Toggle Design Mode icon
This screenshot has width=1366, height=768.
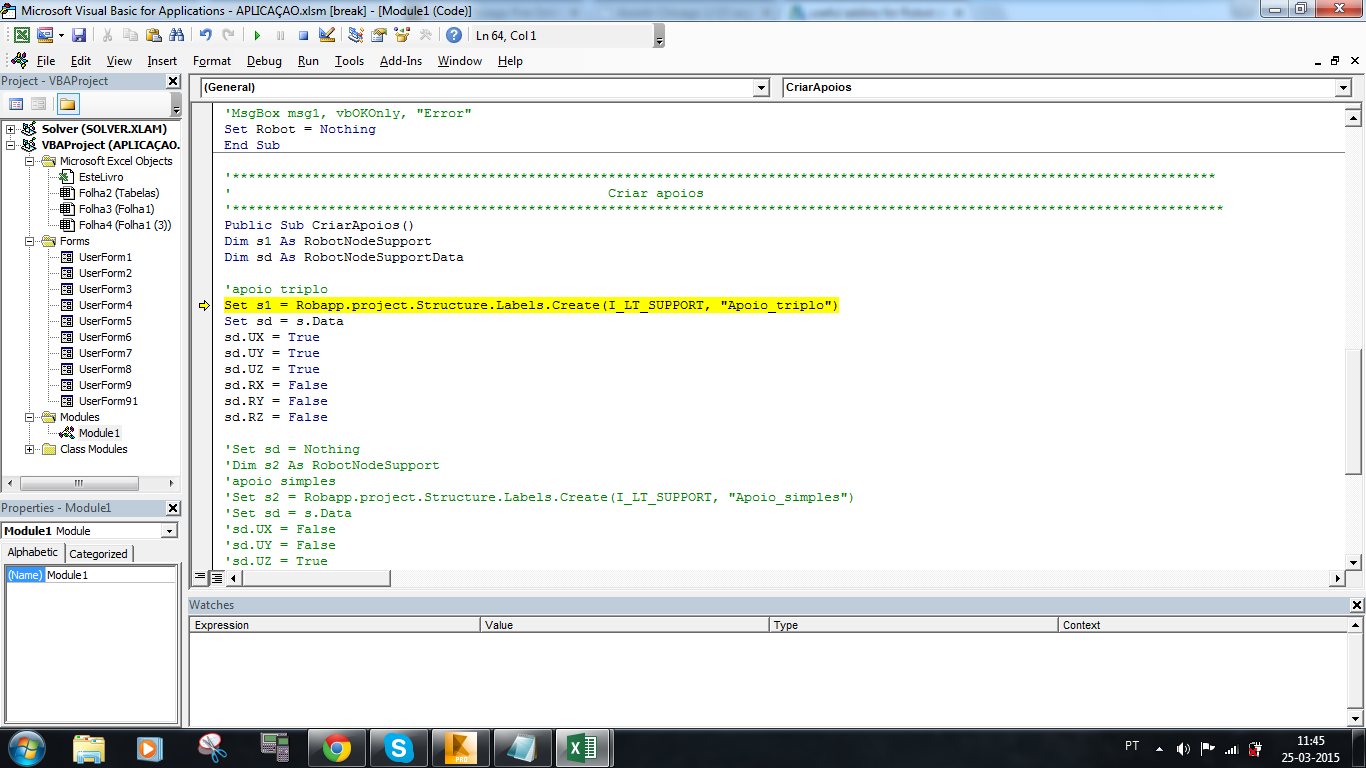(326, 35)
